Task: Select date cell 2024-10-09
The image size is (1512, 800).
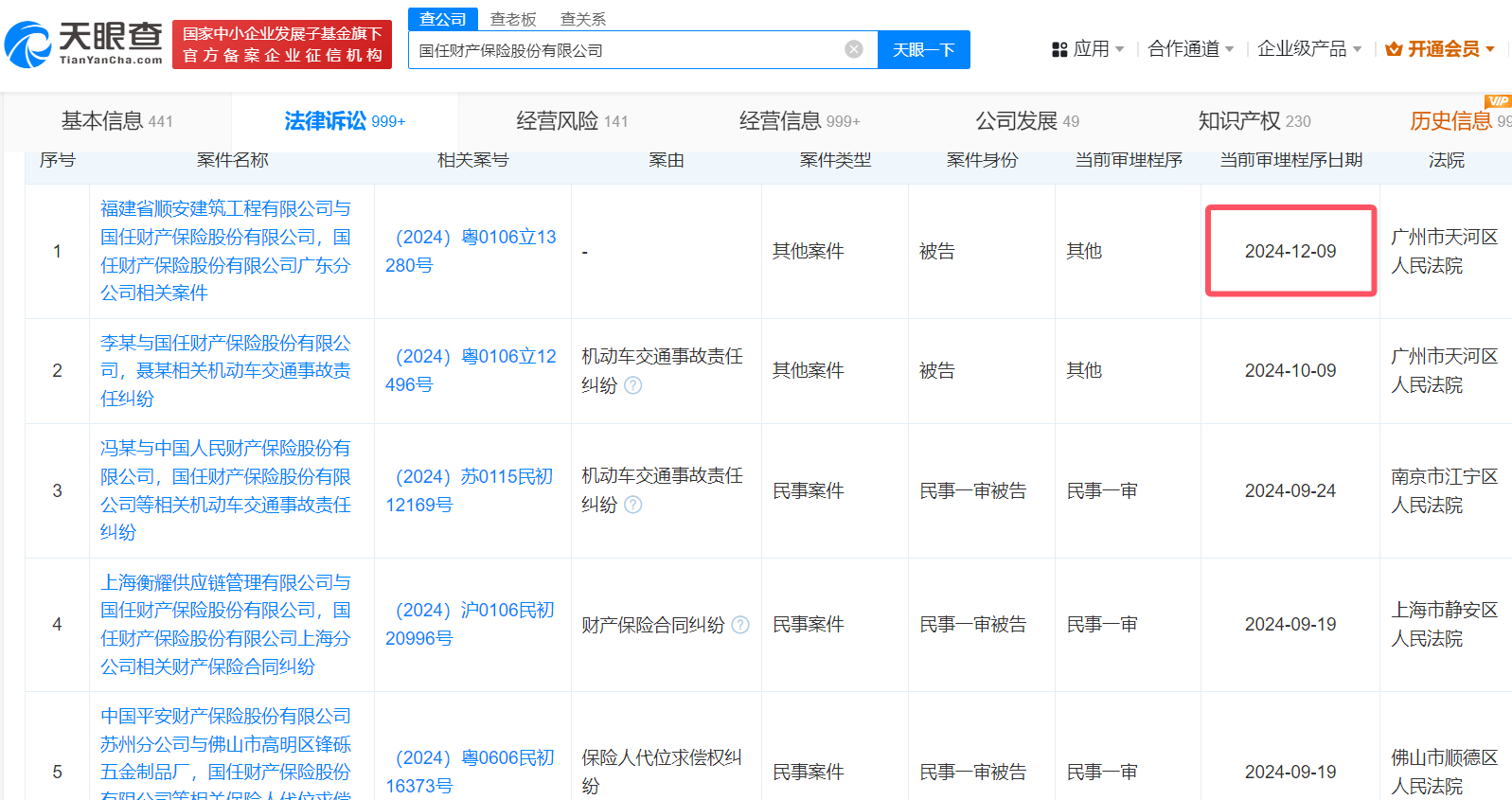Action: click(x=1290, y=370)
